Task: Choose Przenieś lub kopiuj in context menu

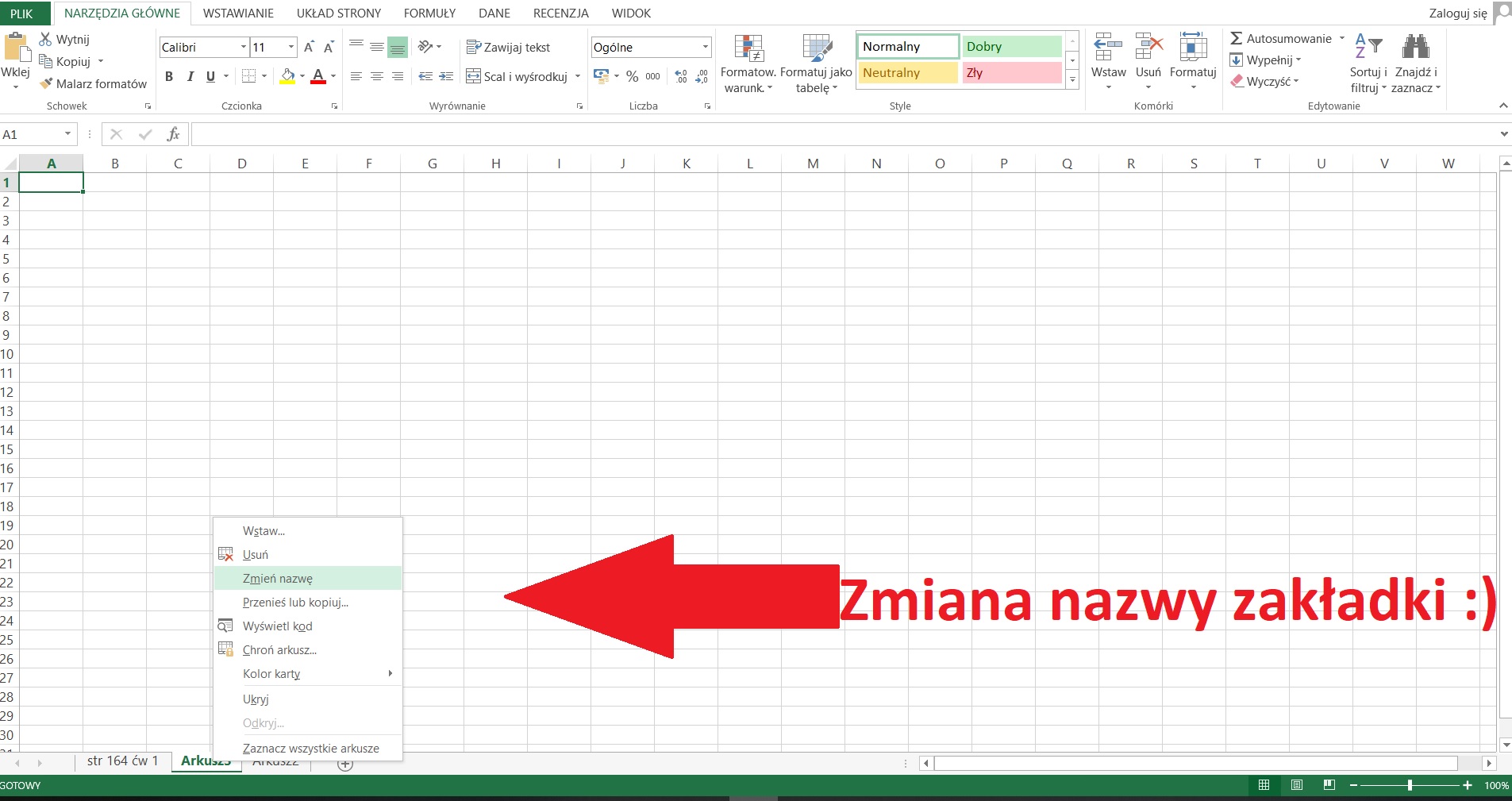Action: (x=308, y=602)
